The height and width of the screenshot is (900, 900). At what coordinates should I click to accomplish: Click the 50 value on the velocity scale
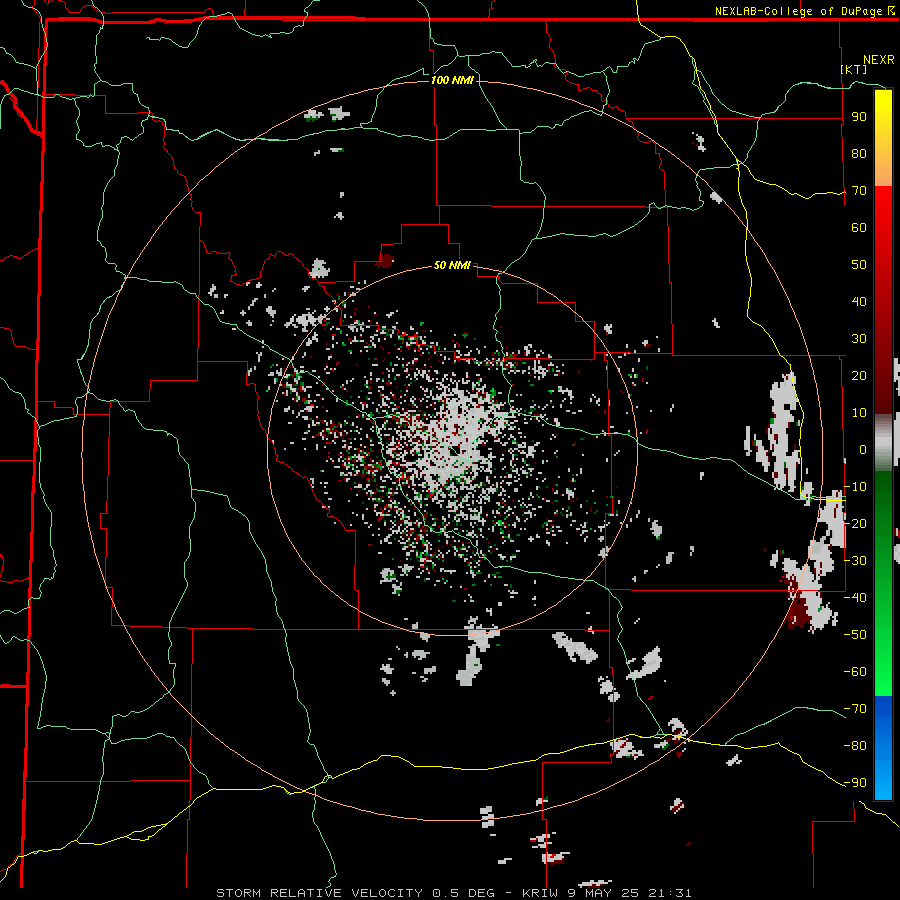pyautogui.click(x=859, y=265)
